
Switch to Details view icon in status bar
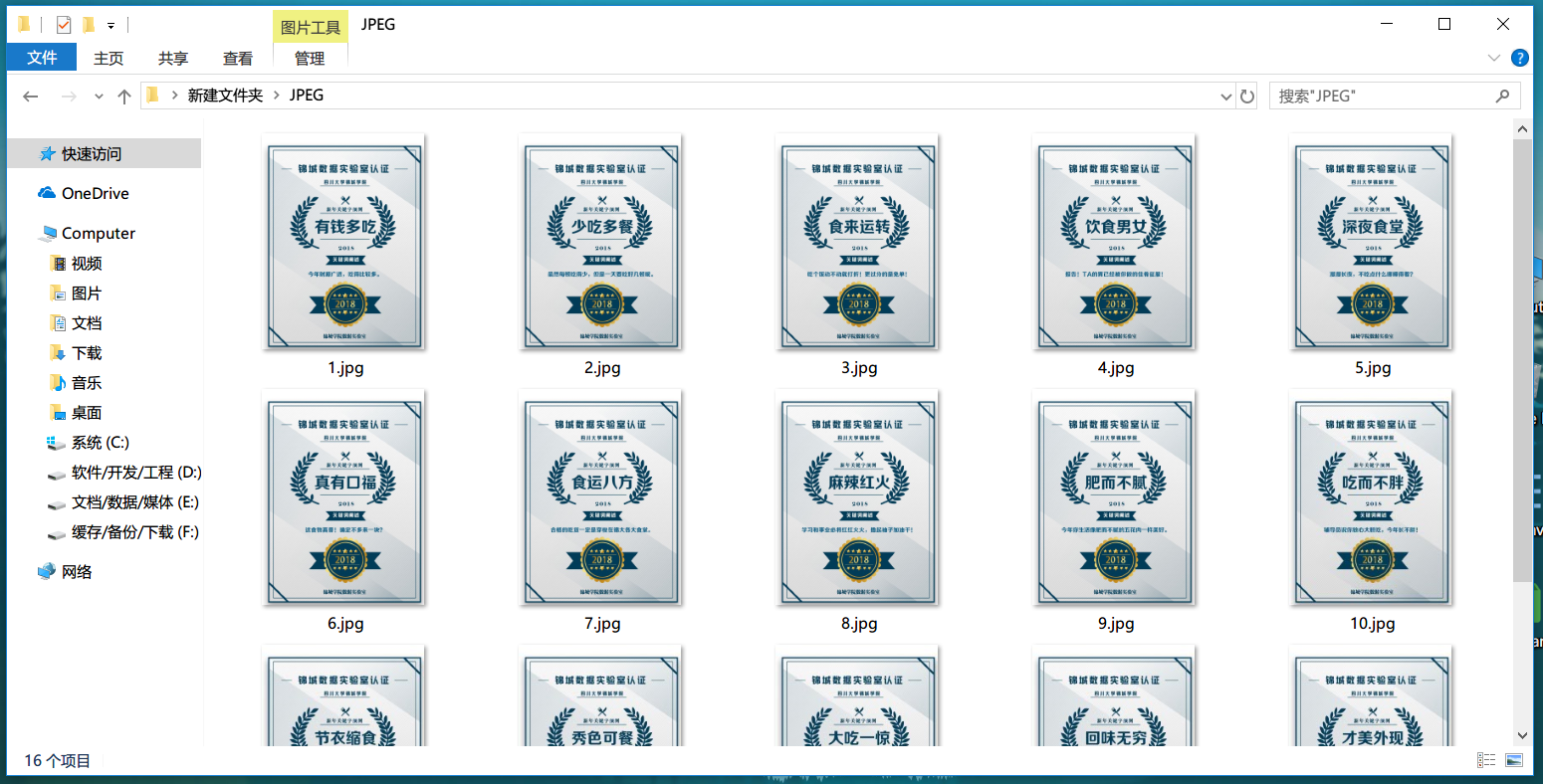(x=1486, y=761)
